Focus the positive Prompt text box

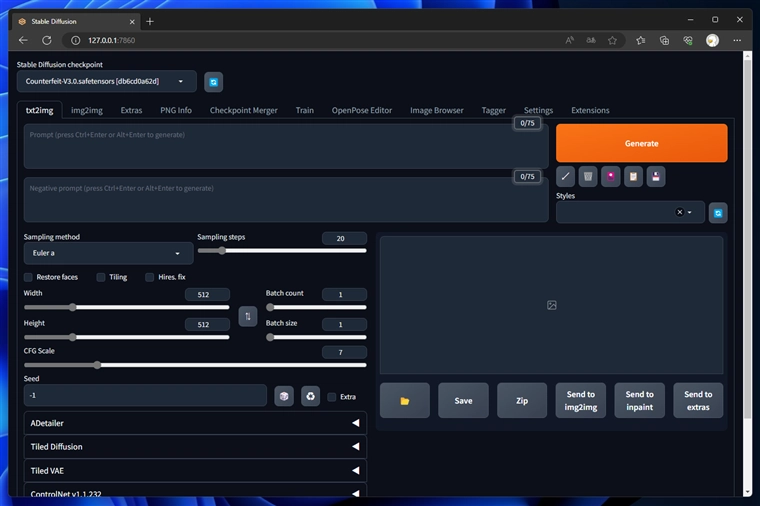coord(286,146)
